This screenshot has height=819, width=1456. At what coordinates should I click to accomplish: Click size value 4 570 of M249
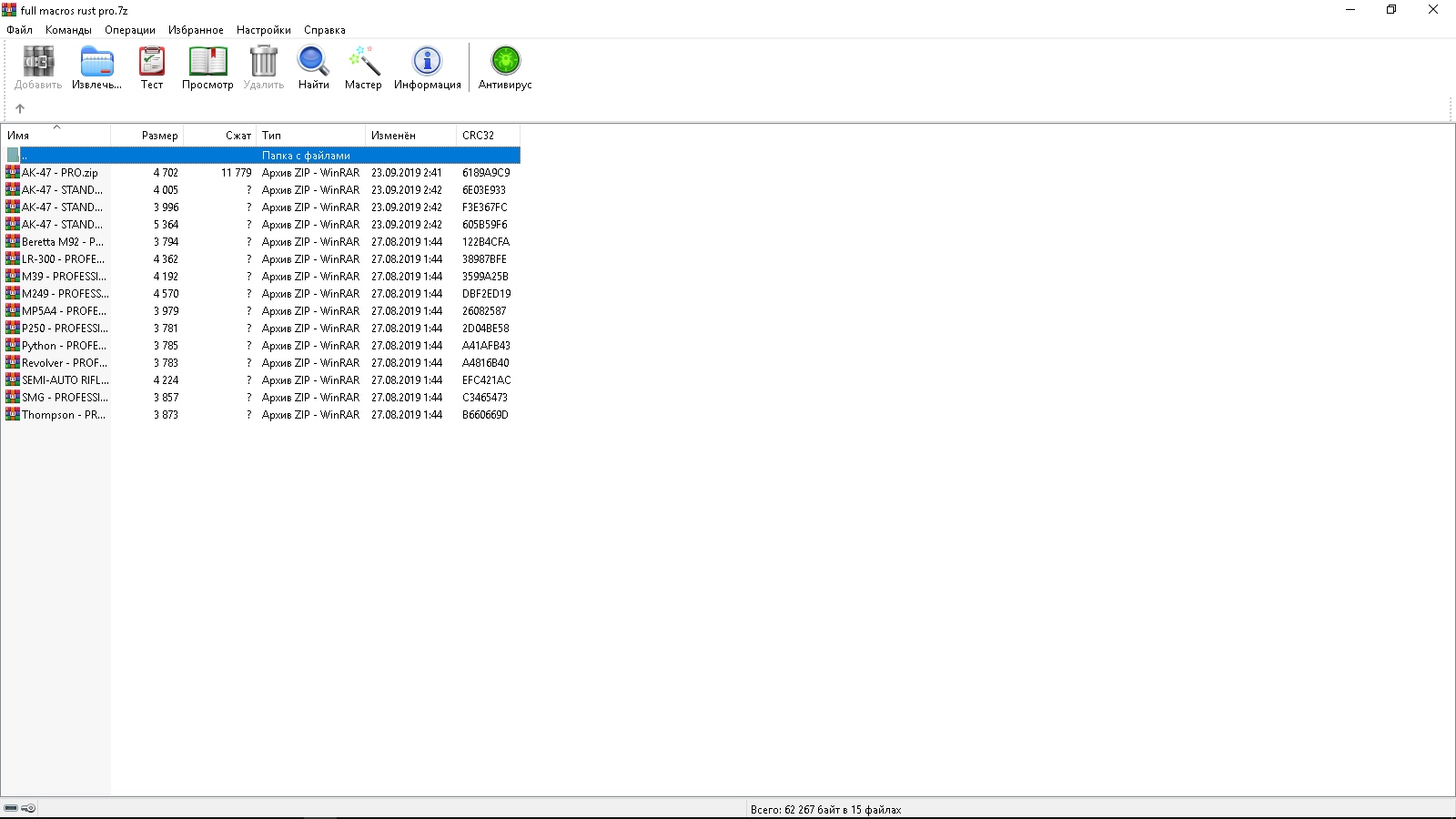166,293
